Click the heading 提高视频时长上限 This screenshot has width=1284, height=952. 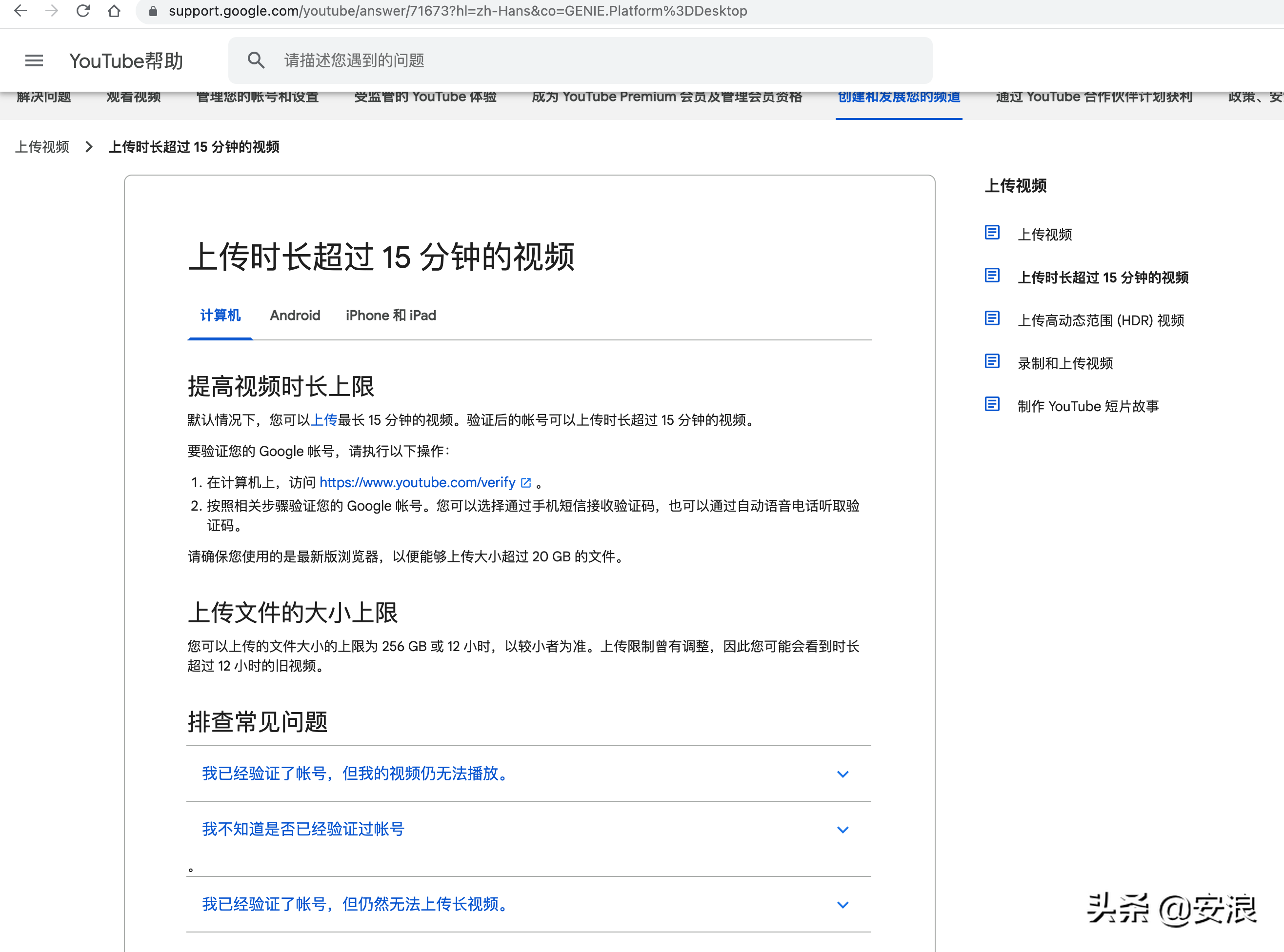281,386
